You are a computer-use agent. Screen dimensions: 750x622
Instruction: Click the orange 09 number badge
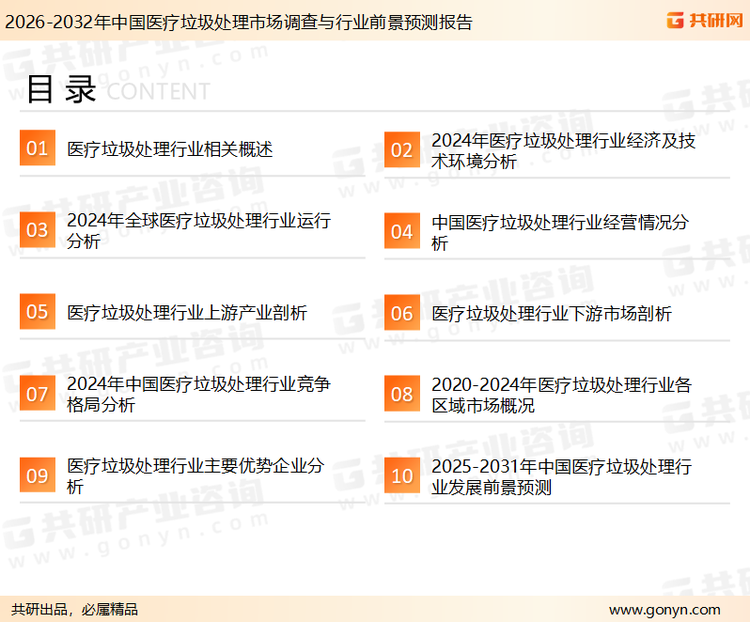37,475
